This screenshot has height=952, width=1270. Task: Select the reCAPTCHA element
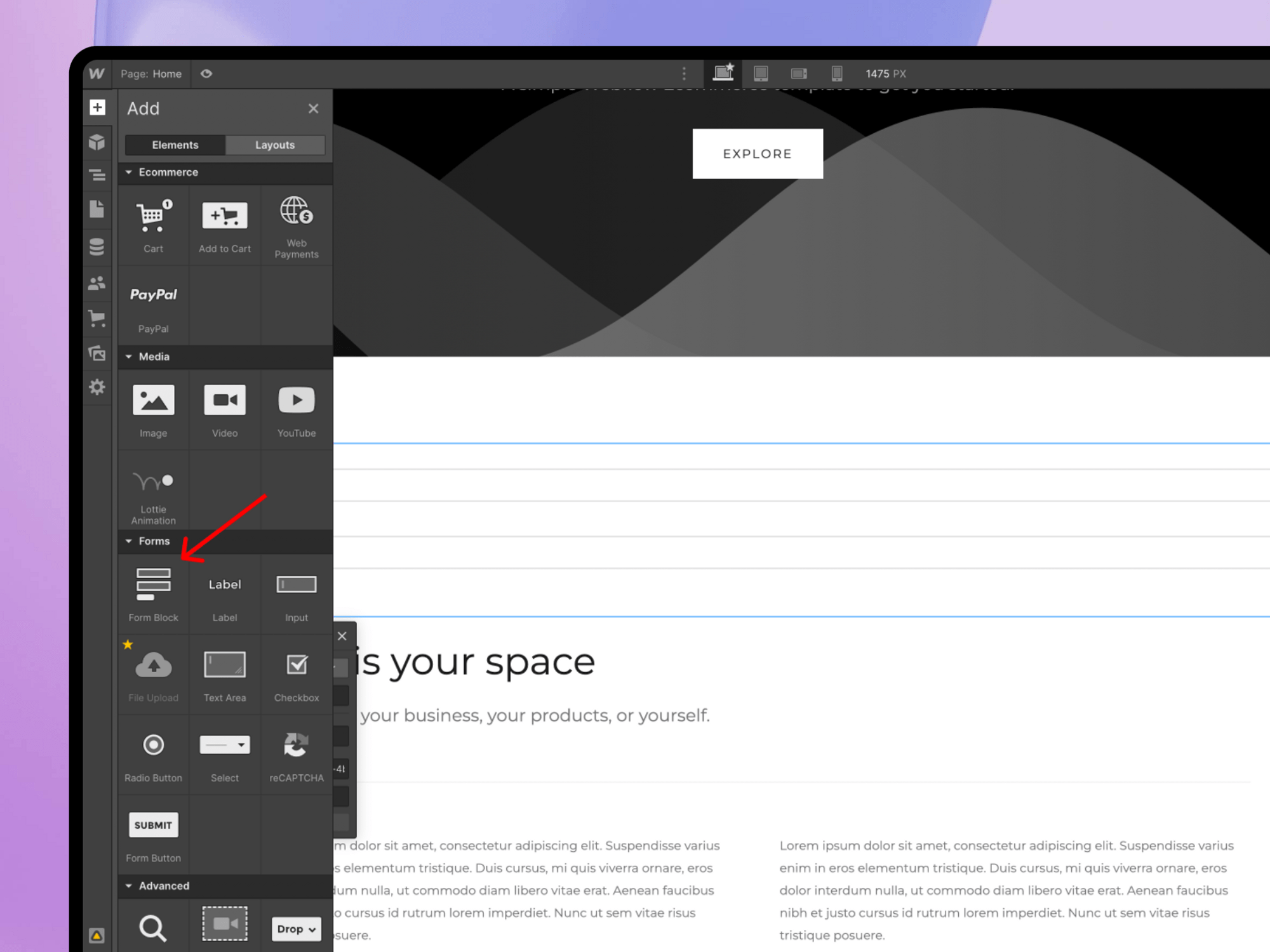click(x=296, y=755)
